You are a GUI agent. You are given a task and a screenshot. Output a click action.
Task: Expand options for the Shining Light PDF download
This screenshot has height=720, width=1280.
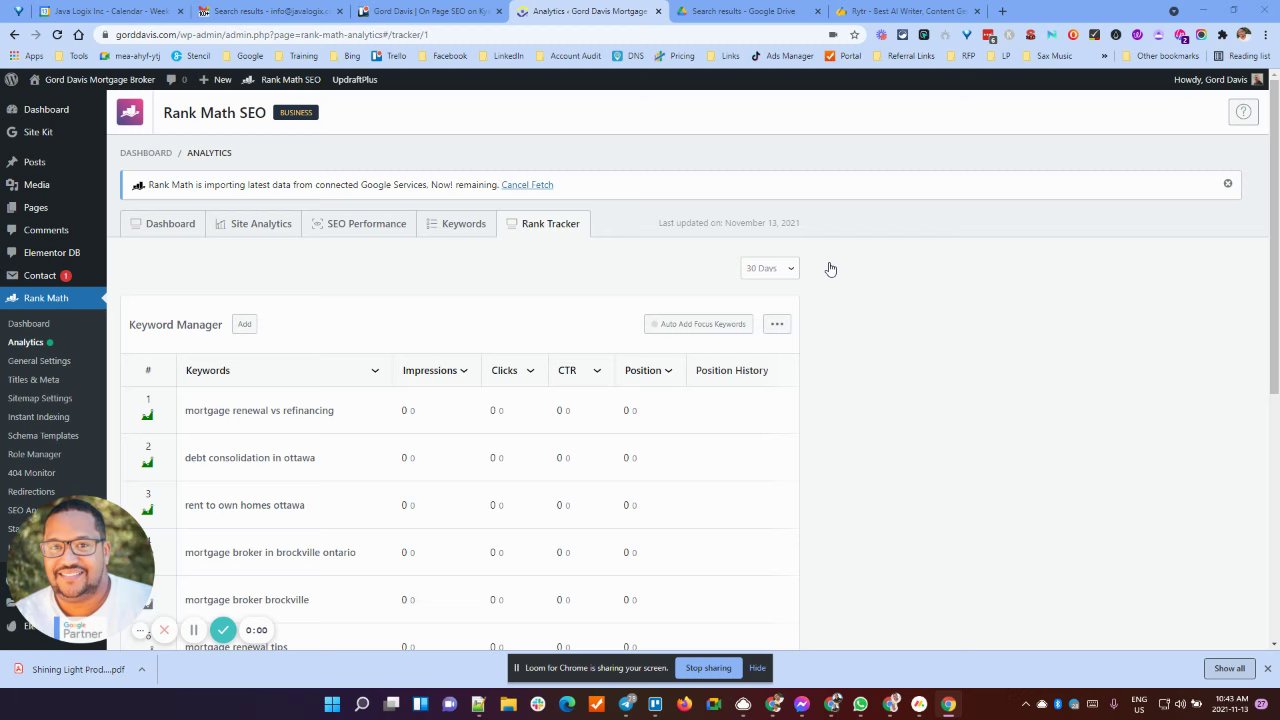tap(142, 669)
